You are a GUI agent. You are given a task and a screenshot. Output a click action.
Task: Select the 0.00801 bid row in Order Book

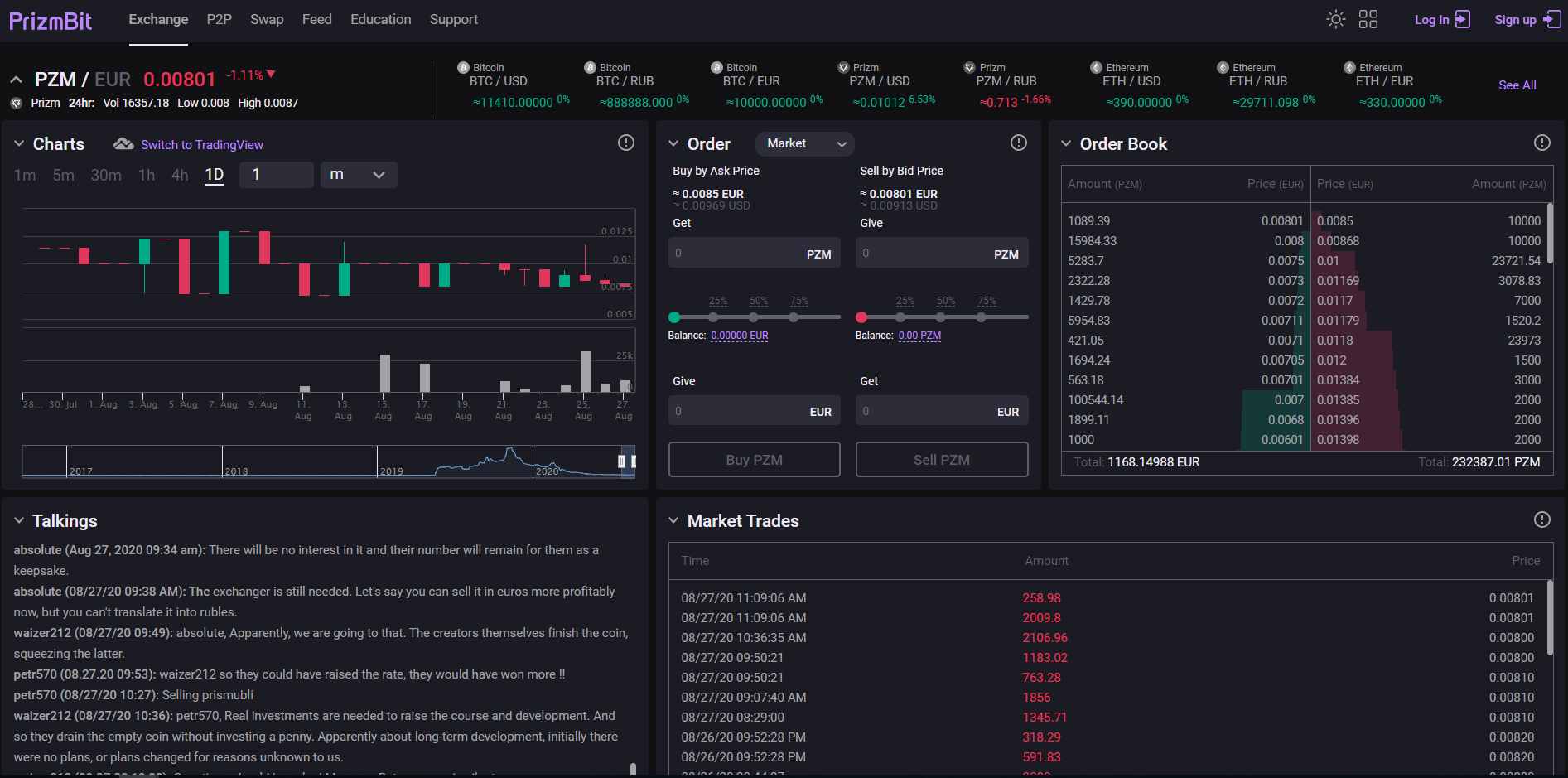pyautogui.click(x=1185, y=221)
